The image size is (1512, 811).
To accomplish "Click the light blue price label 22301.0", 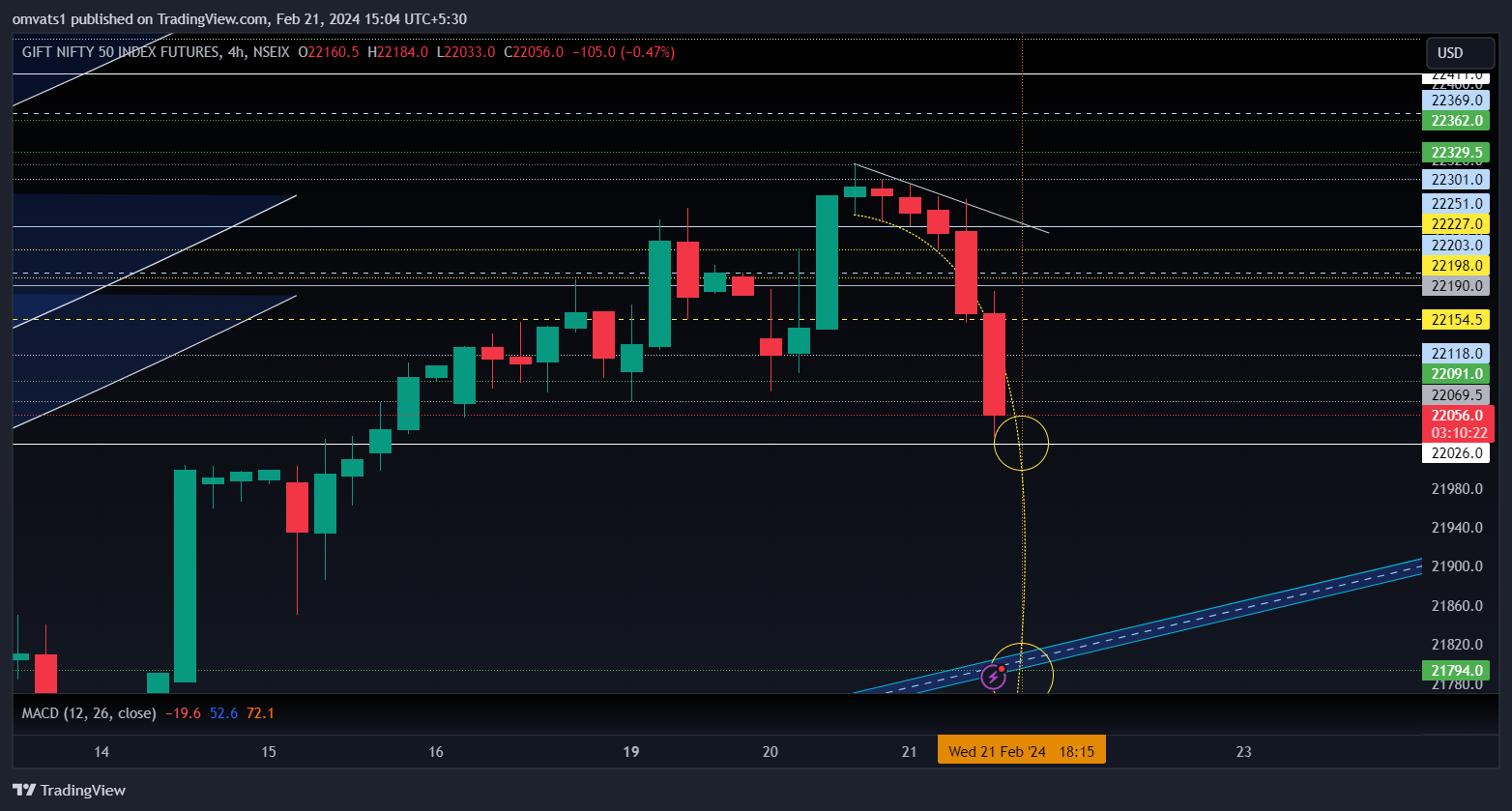I will click(x=1457, y=180).
